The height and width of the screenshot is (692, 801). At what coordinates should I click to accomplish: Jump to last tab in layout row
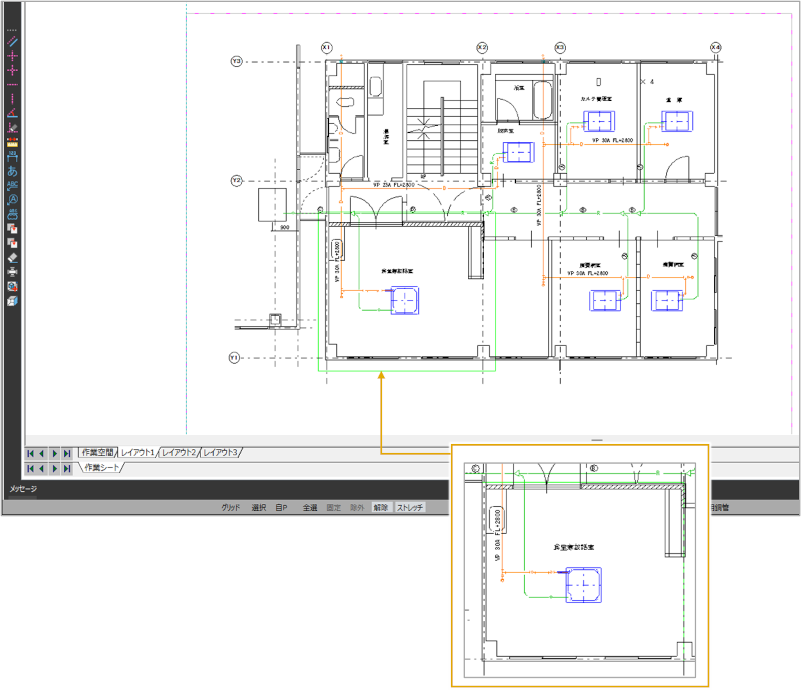pos(67,453)
